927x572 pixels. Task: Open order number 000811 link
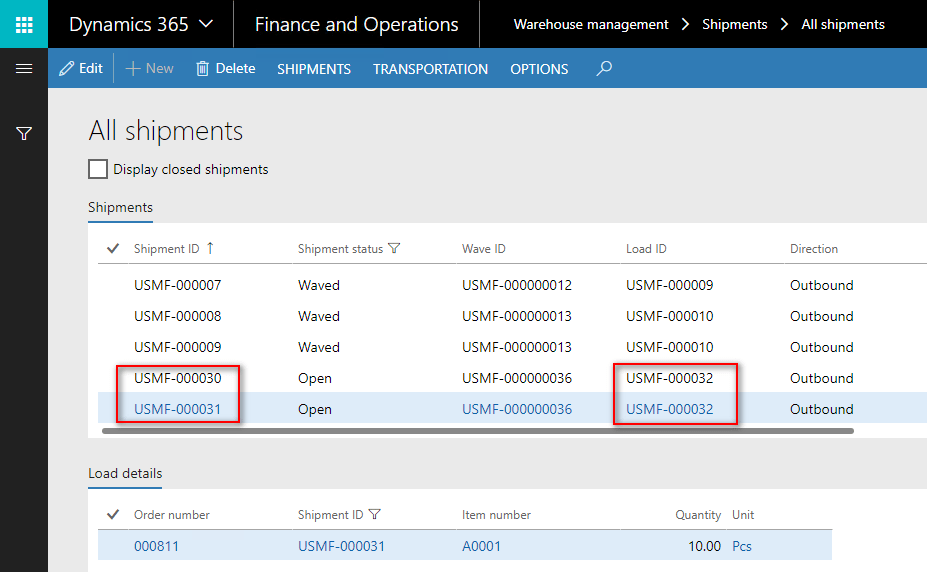click(156, 546)
